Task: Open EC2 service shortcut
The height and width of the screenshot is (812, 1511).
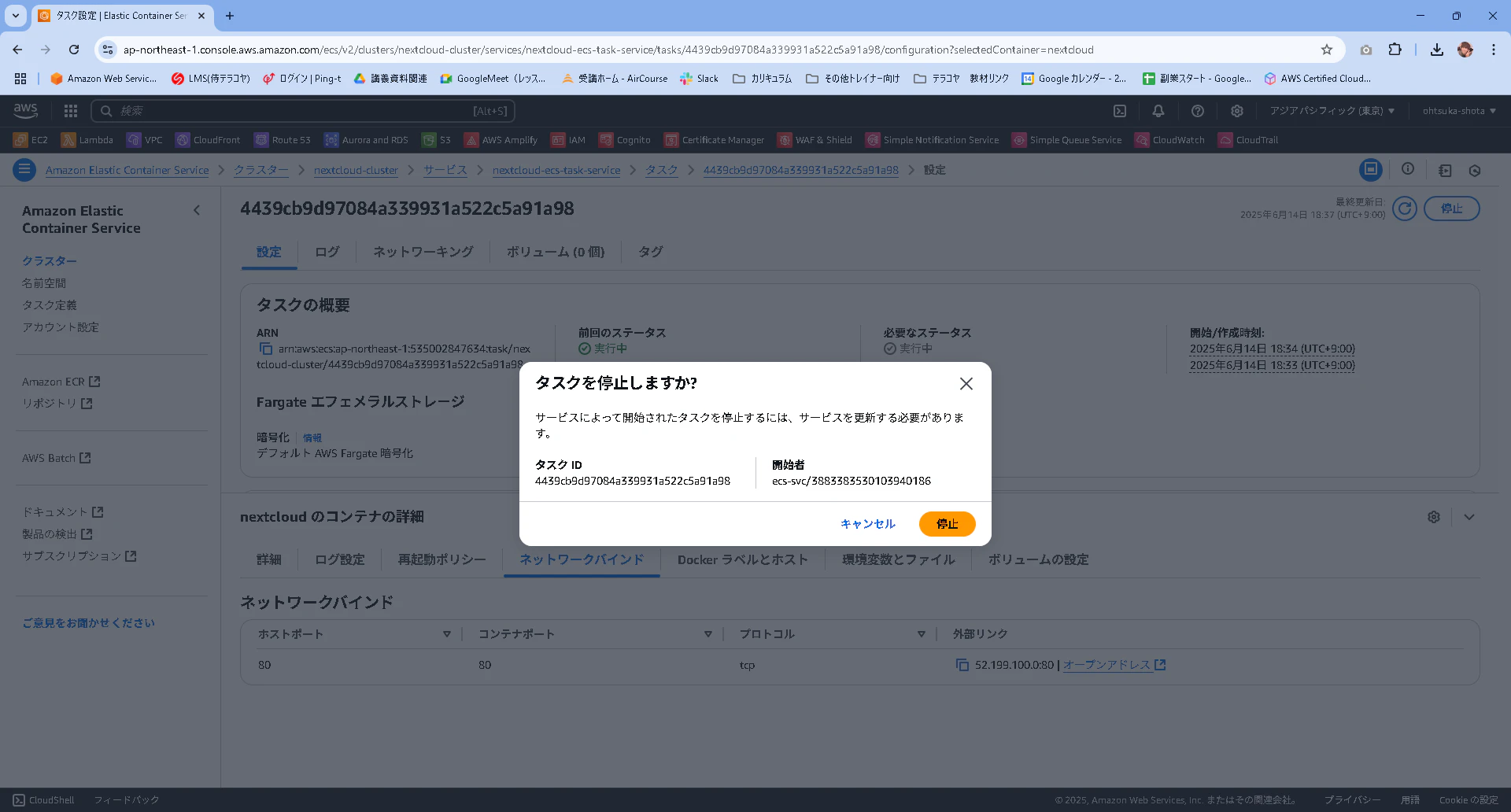Action: (31, 140)
